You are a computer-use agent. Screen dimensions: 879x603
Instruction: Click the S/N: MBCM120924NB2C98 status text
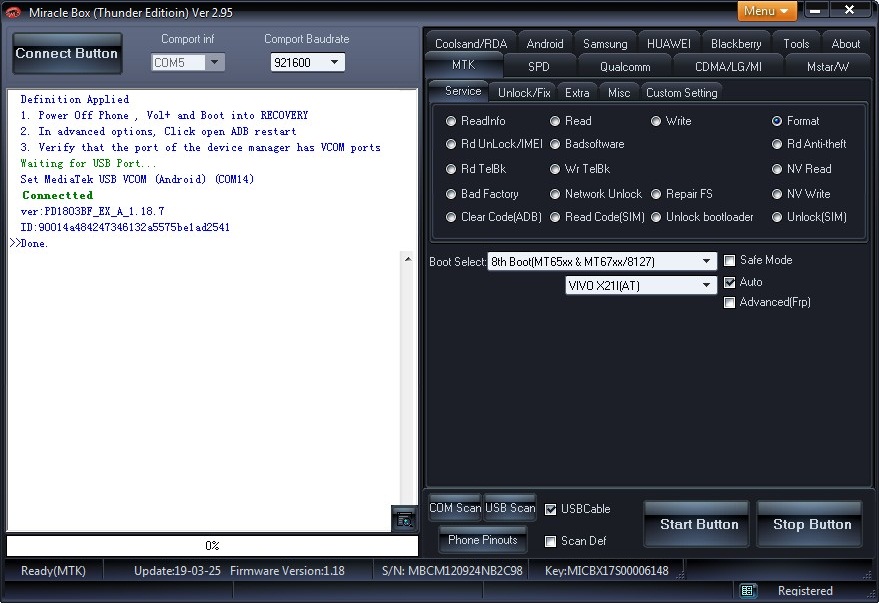(452, 571)
